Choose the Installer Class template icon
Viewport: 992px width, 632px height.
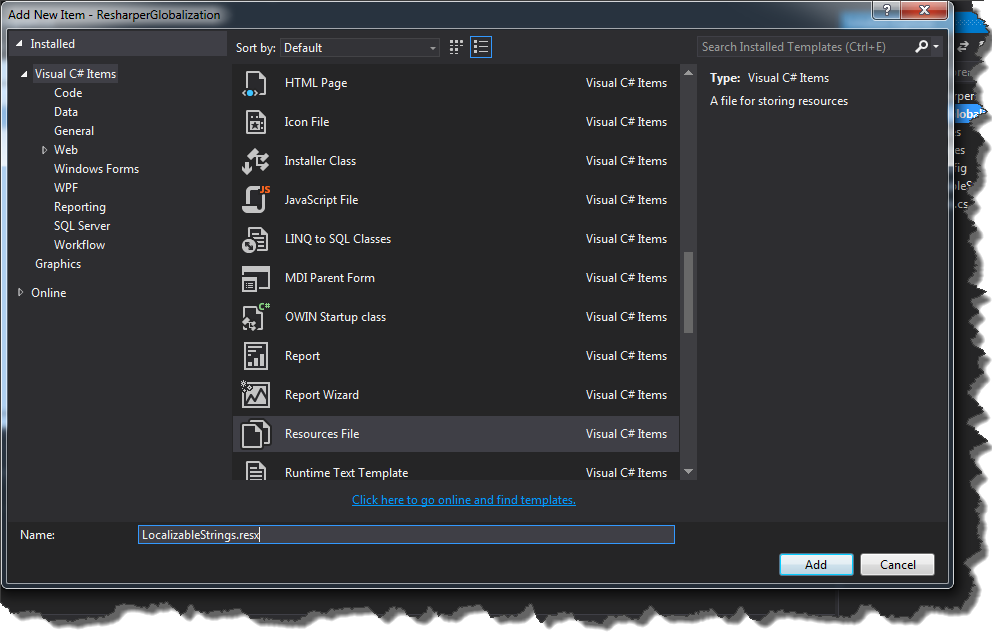click(x=256, y=161)
